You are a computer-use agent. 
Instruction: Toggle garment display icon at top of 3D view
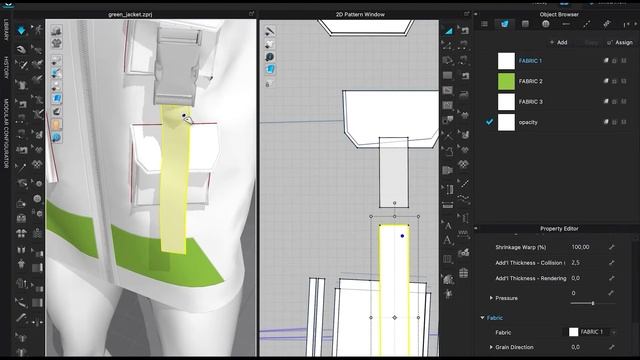[x=56, y=31]
